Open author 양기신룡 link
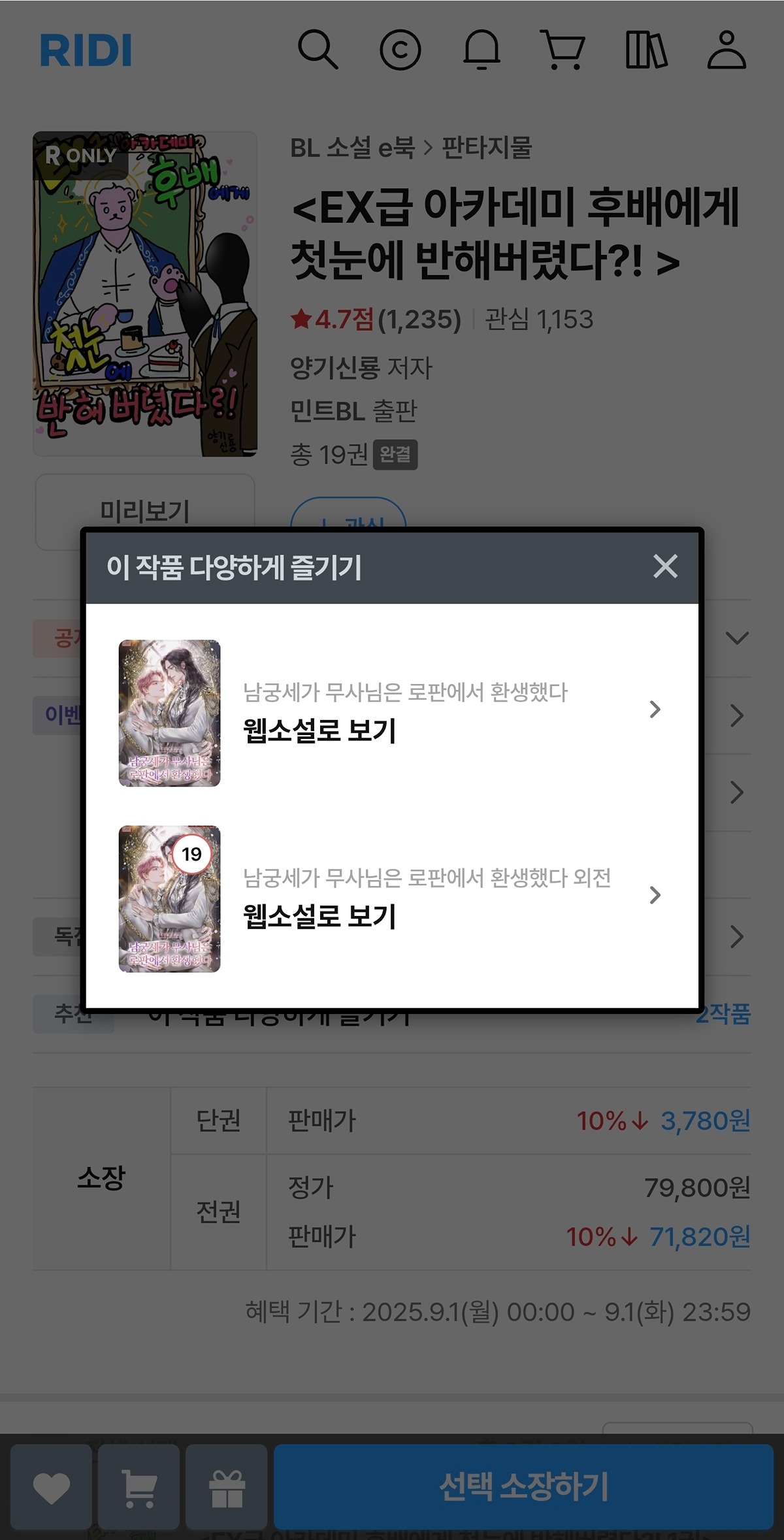 point(335,368)
